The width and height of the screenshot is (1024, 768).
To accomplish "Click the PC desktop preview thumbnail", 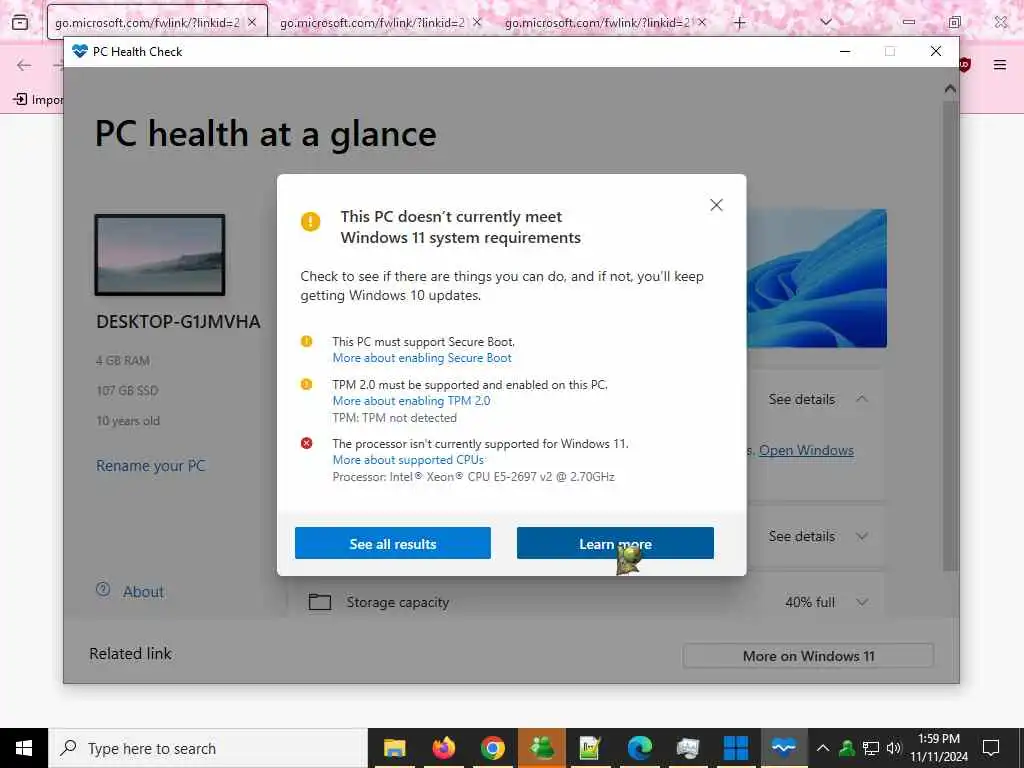I will [x=160, y=255].
